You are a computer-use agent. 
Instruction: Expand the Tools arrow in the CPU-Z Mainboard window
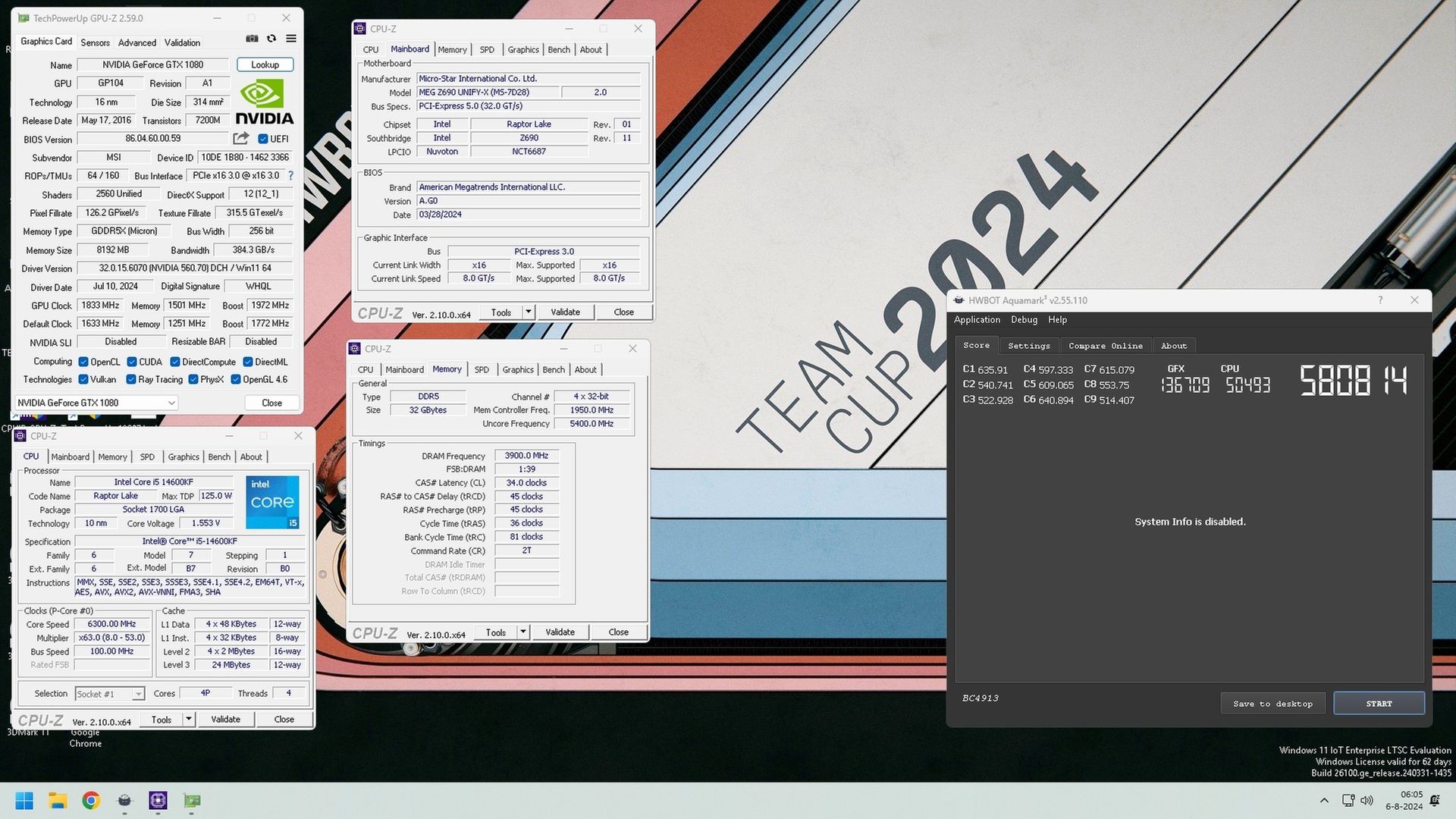(529, 312)
